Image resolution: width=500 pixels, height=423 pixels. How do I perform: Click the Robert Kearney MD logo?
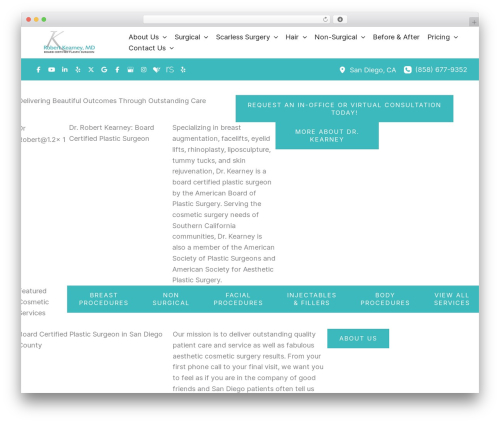point(69,42)
